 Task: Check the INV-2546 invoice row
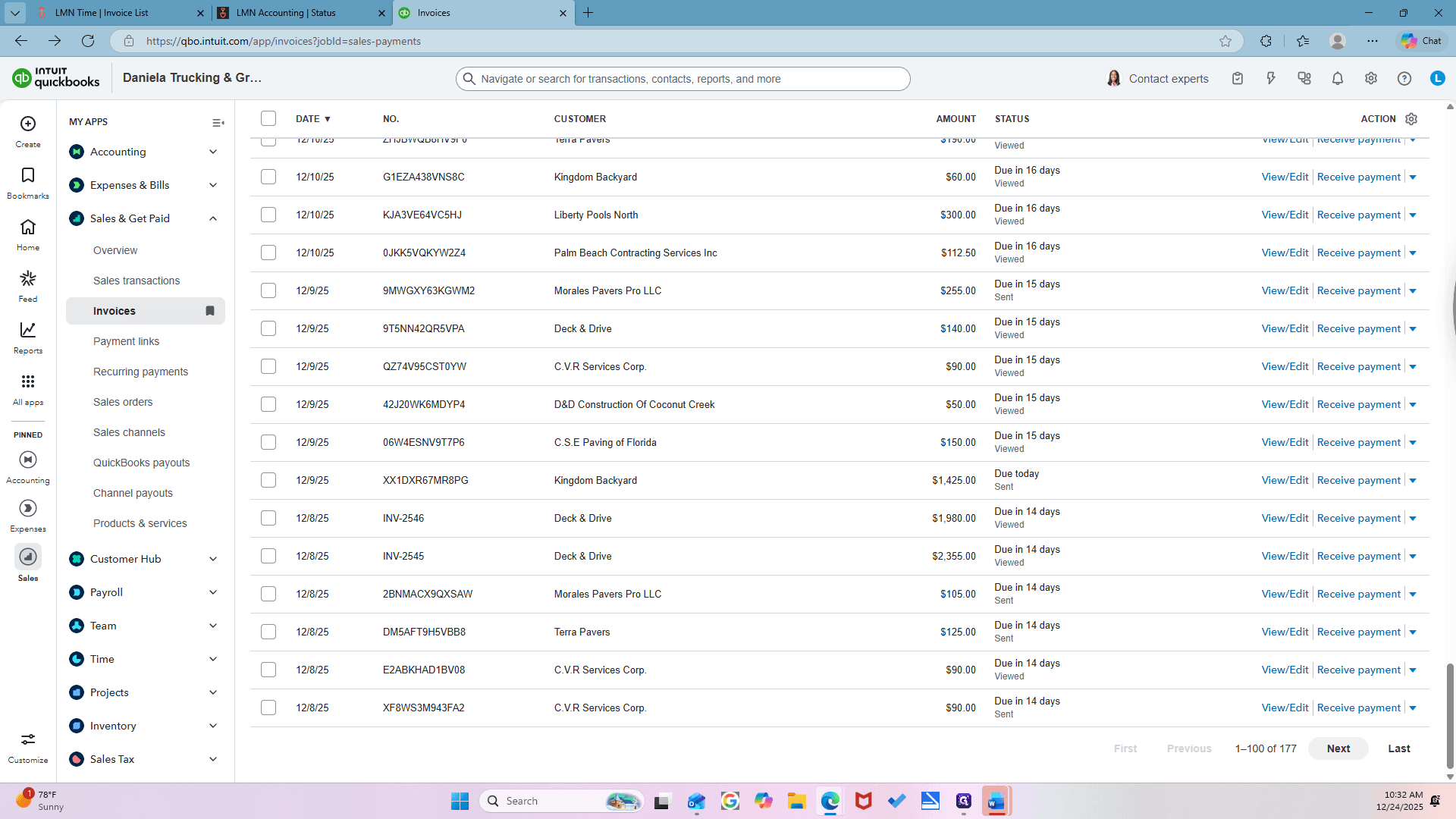point(268,518)
